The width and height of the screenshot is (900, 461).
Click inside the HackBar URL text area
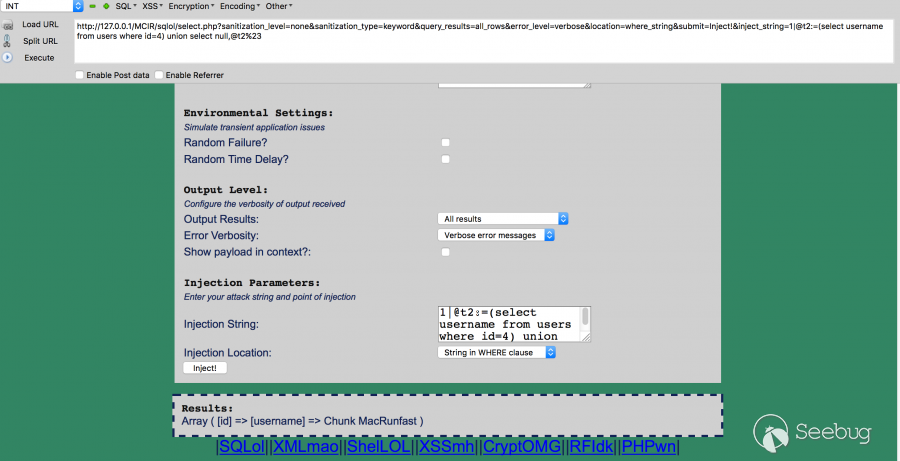coord(483,41)
